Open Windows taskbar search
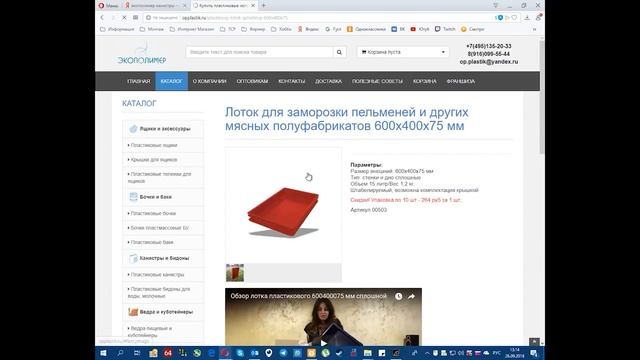The image size is (640, 360). (x=120, y=353)
